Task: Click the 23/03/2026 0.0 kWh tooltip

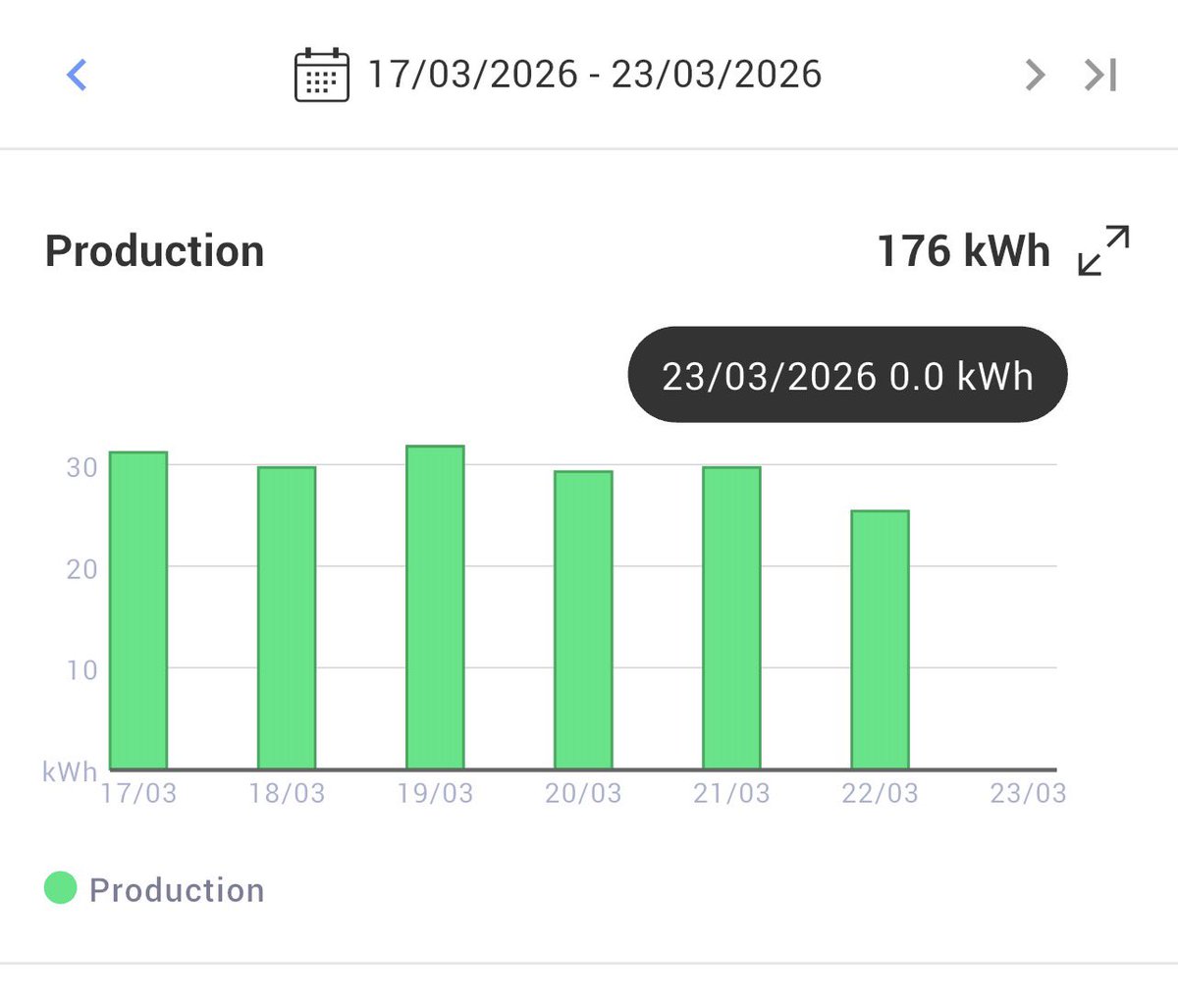Action: [847, 375]
